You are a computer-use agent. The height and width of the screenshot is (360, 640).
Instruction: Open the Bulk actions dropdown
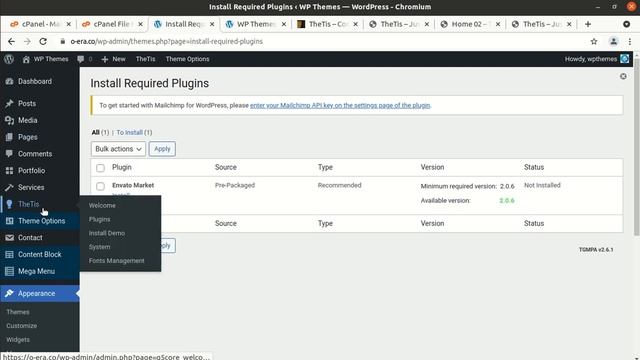tap(118, 149)
